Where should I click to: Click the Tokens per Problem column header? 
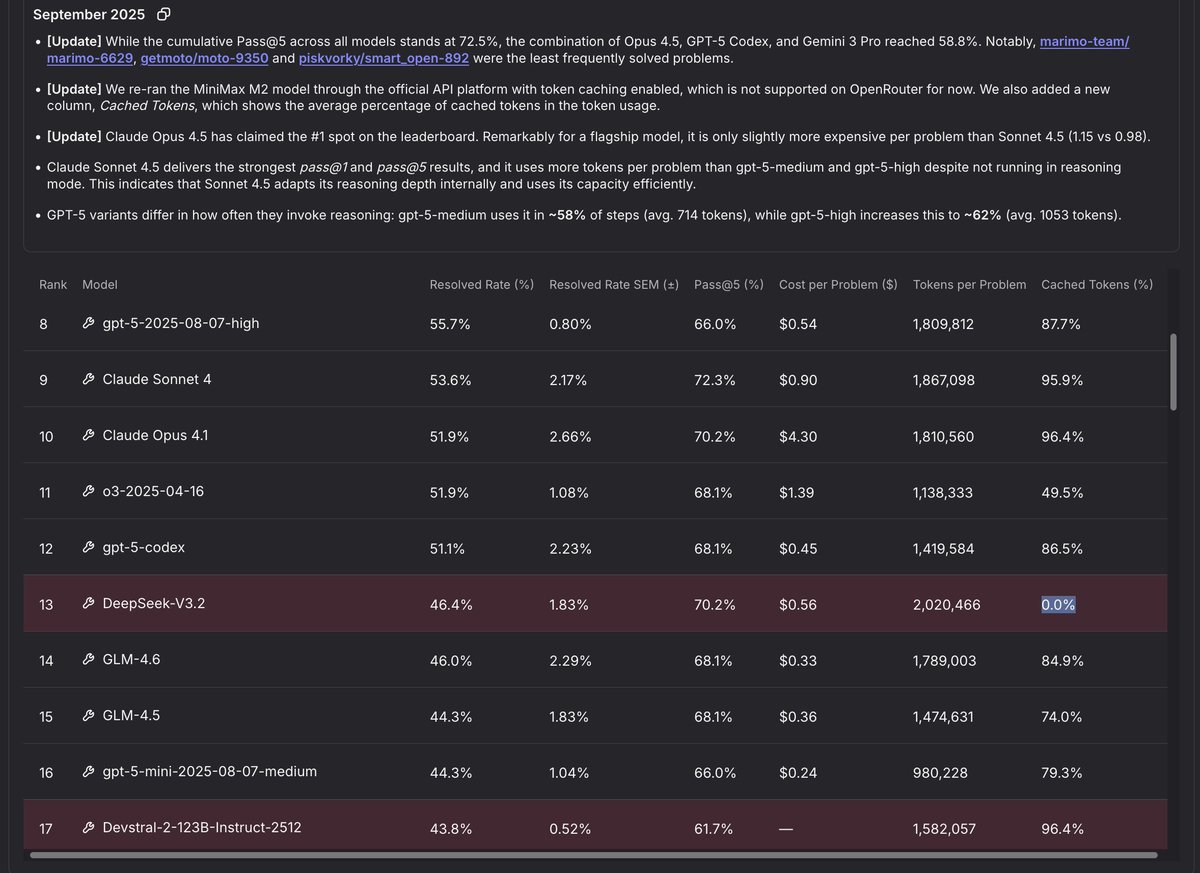[969, 285]
